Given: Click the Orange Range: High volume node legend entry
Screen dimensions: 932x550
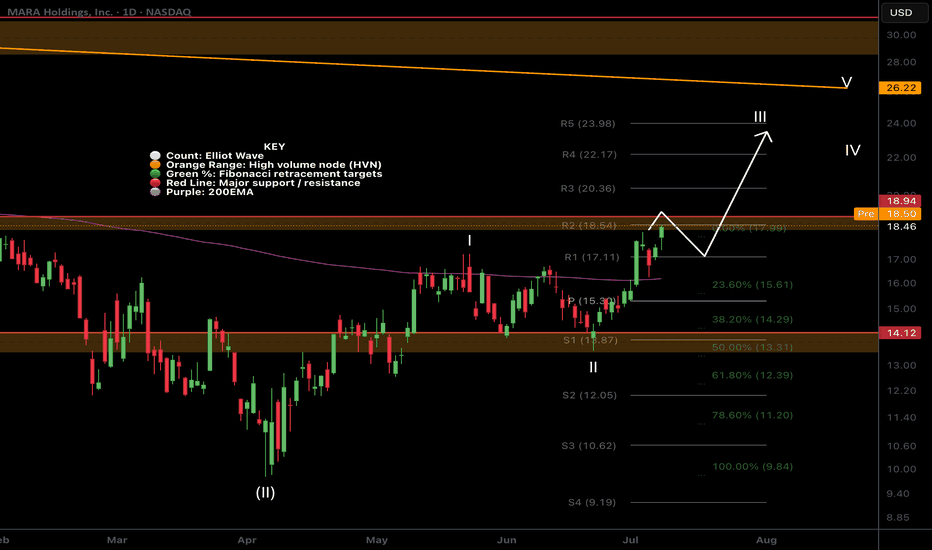Looking at the screenshot, I should [273, 165].
